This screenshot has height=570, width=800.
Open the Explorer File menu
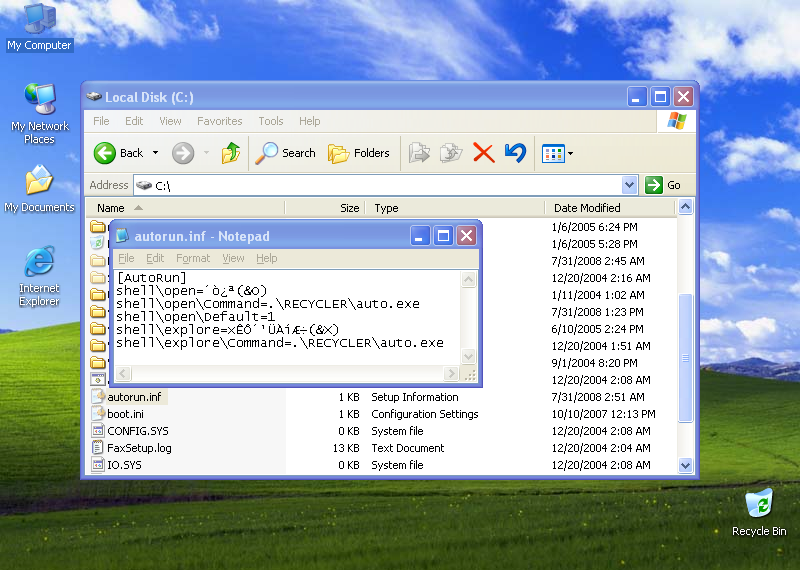pyautogui.click(x=101, y=121)
